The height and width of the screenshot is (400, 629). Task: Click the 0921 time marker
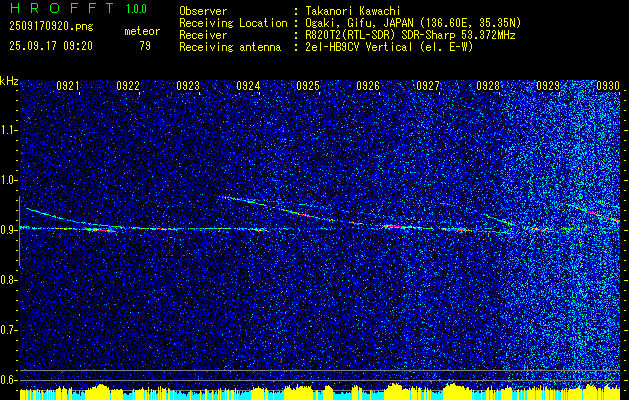(x=68, y=85)
